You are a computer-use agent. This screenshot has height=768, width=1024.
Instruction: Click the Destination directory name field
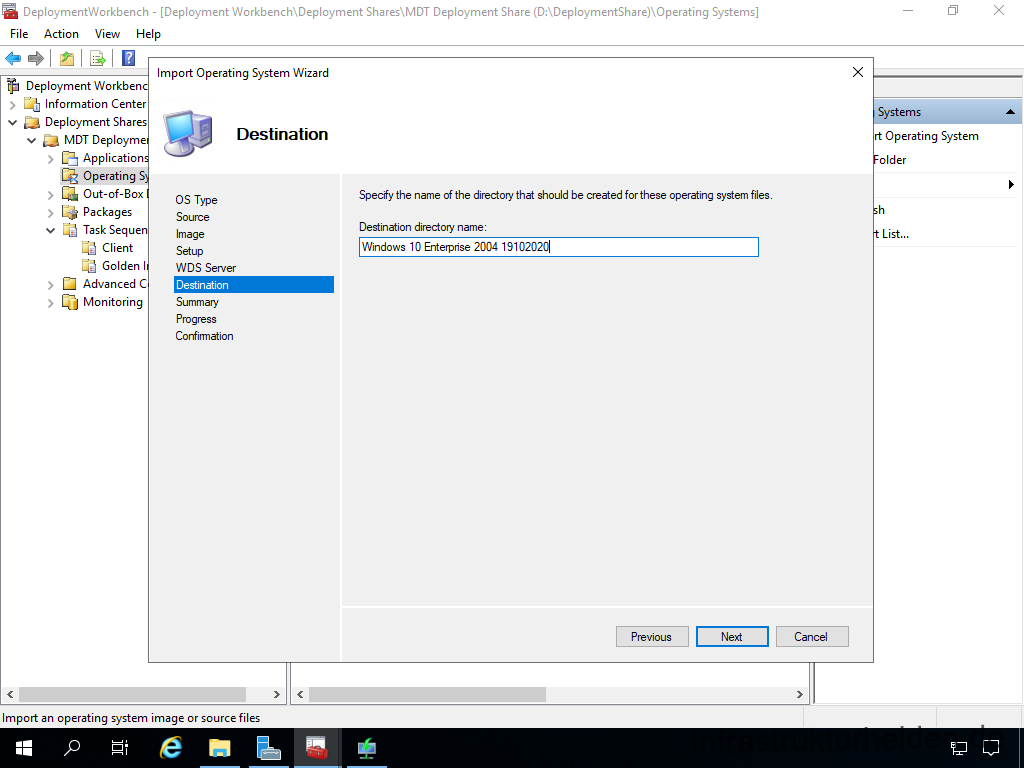[x=558, y=247]
